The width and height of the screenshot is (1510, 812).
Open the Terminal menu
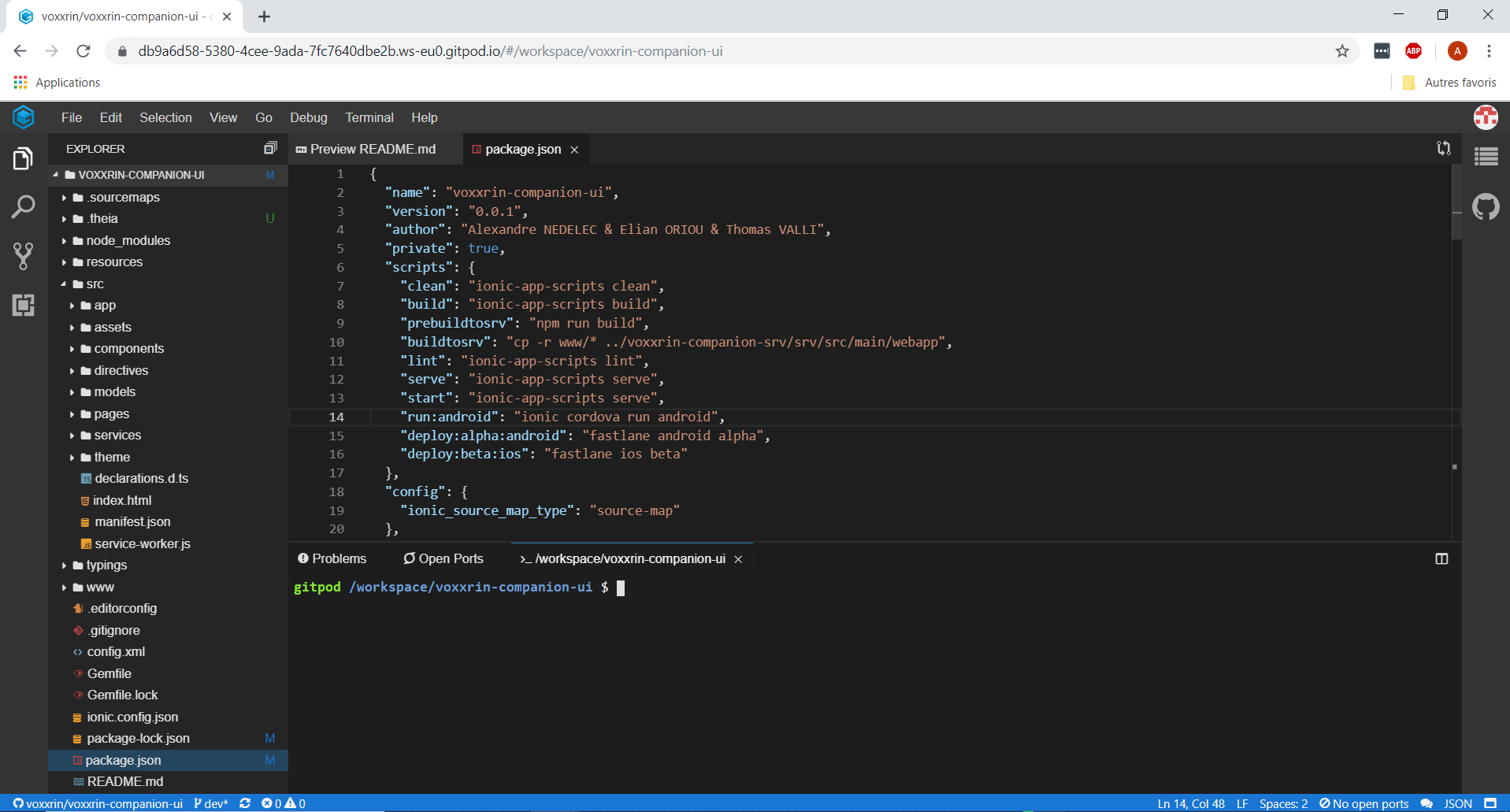[369, 117]
